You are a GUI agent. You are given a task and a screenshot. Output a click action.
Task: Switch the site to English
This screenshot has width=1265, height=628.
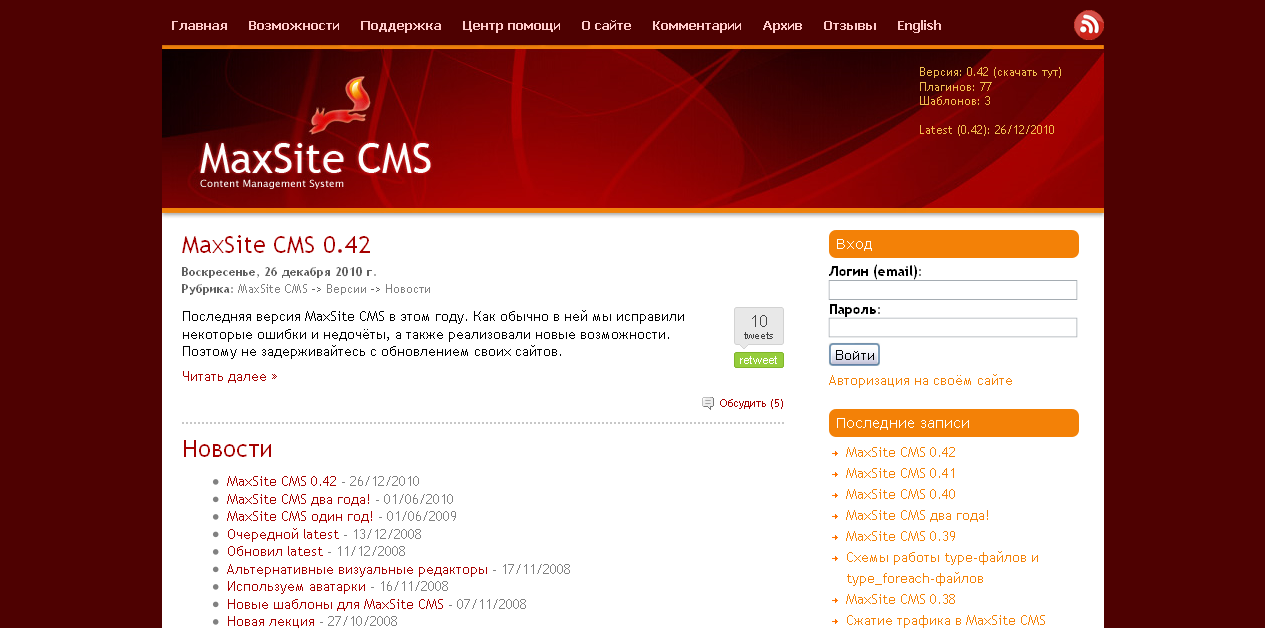[919, 25]
